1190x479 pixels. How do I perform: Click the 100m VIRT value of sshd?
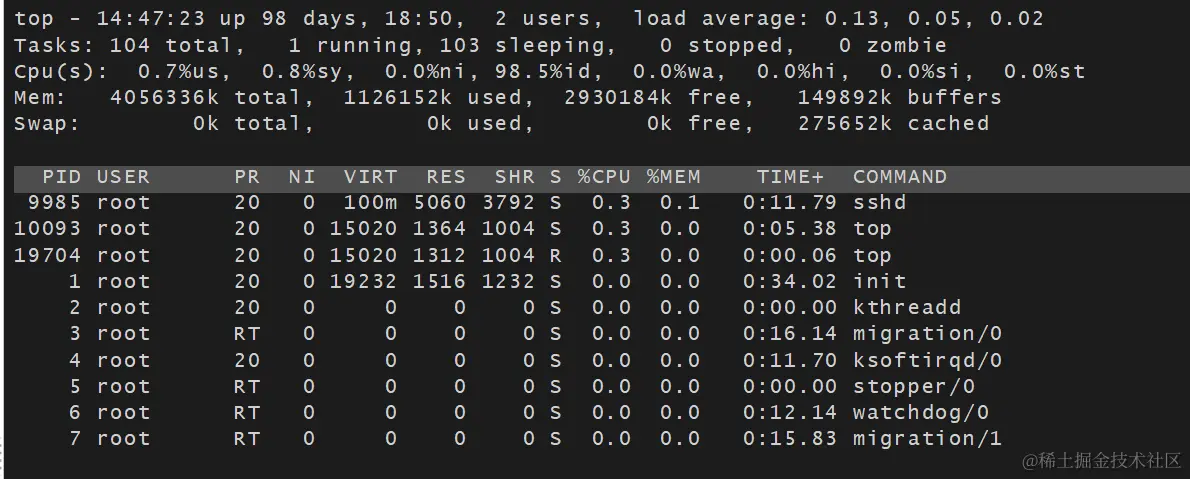[370, 203]
